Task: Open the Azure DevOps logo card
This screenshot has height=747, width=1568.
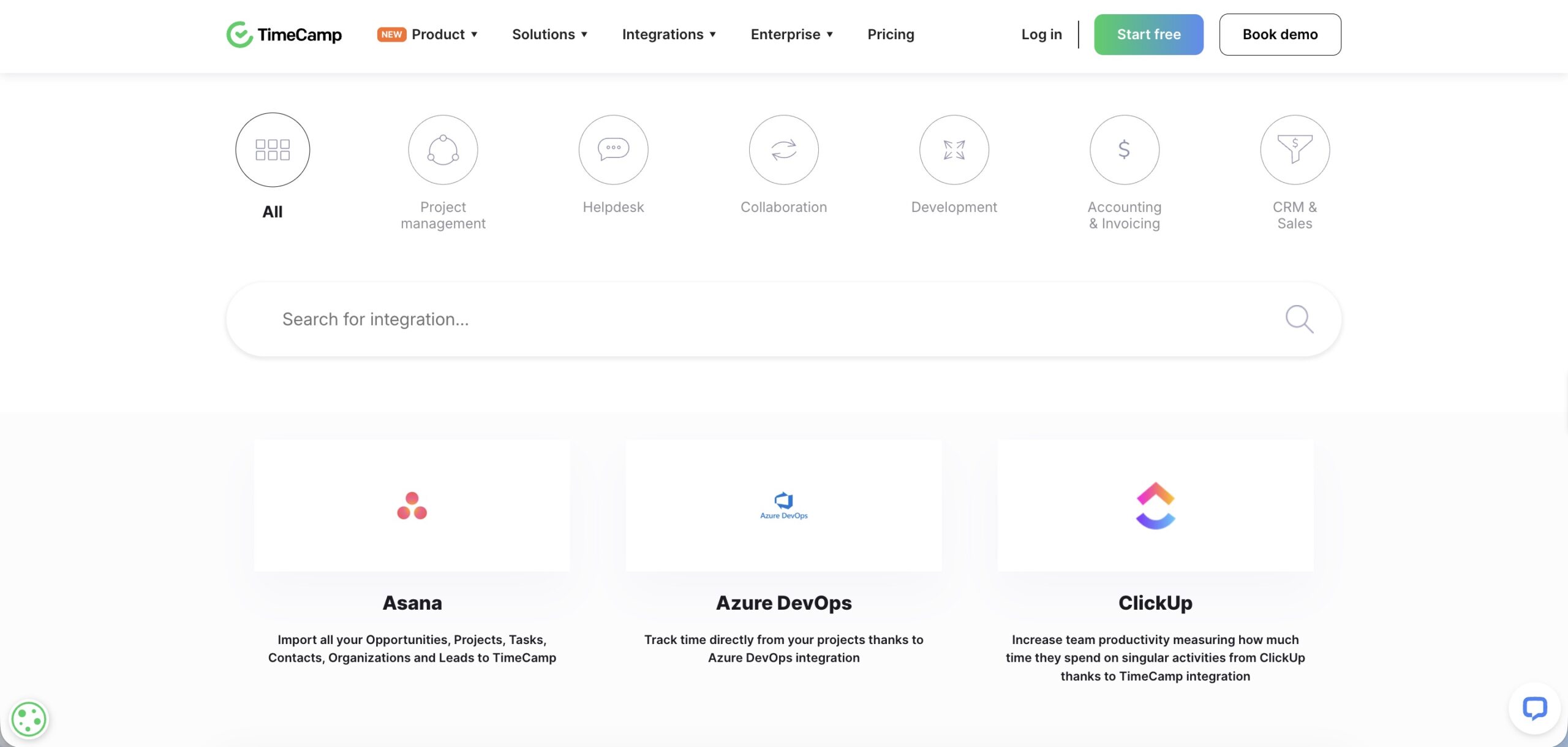Action: [x=783, y=506]
